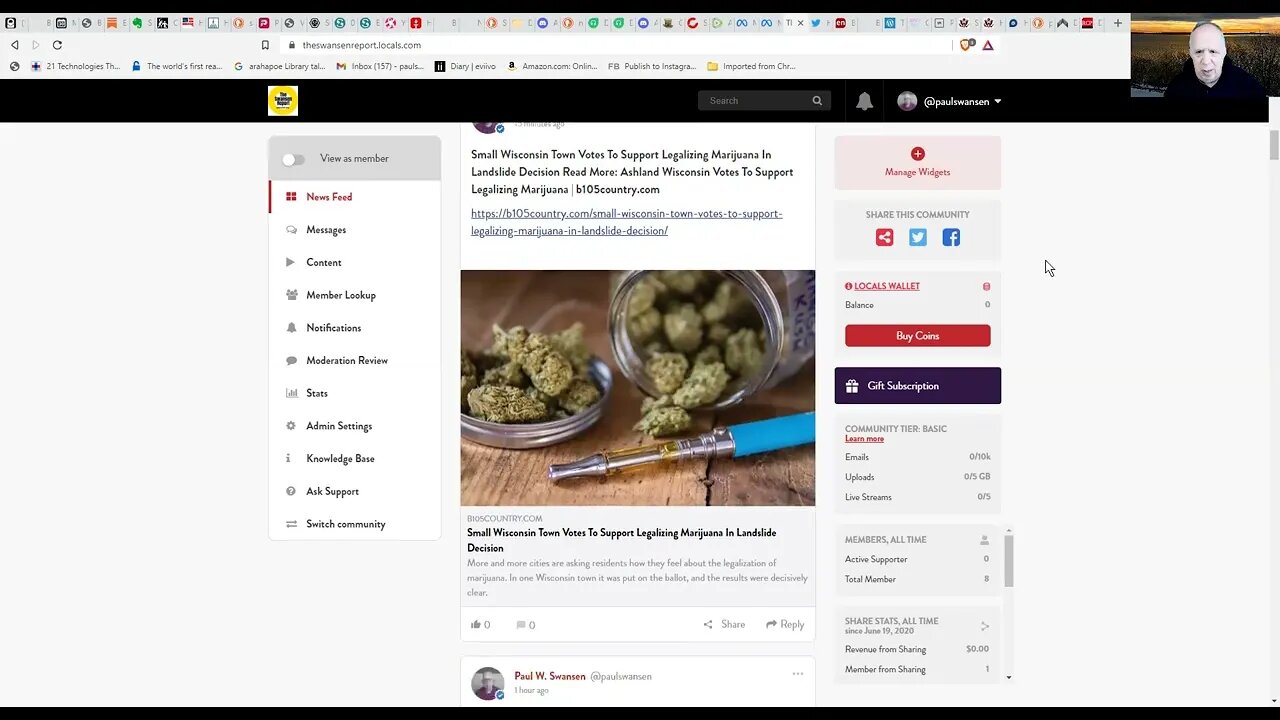1280x720 pixels.
Task: Click the bookmark icon in address bar
Action: pos(265,45)
